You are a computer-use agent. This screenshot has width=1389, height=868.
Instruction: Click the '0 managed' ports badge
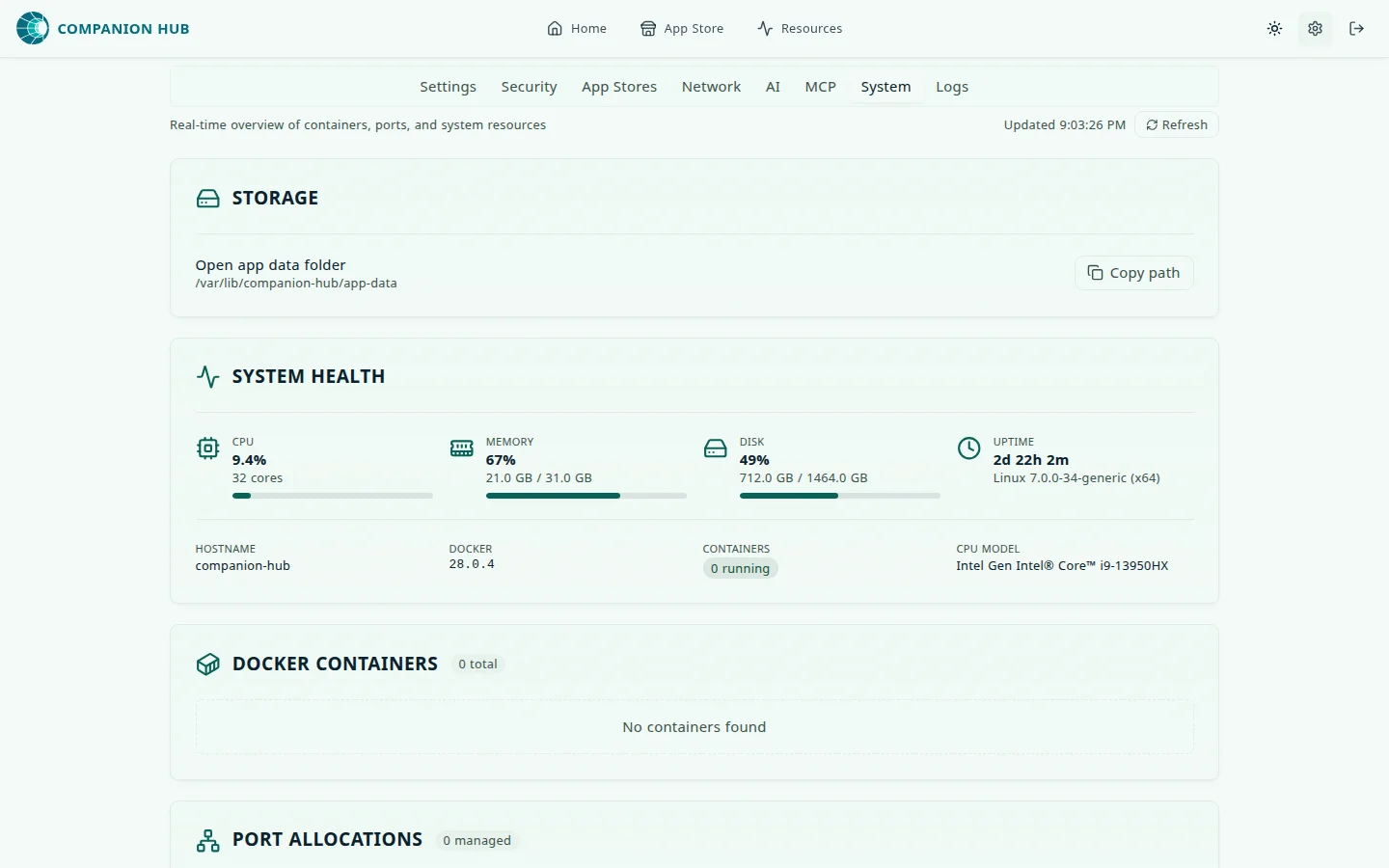click(477, 841)
